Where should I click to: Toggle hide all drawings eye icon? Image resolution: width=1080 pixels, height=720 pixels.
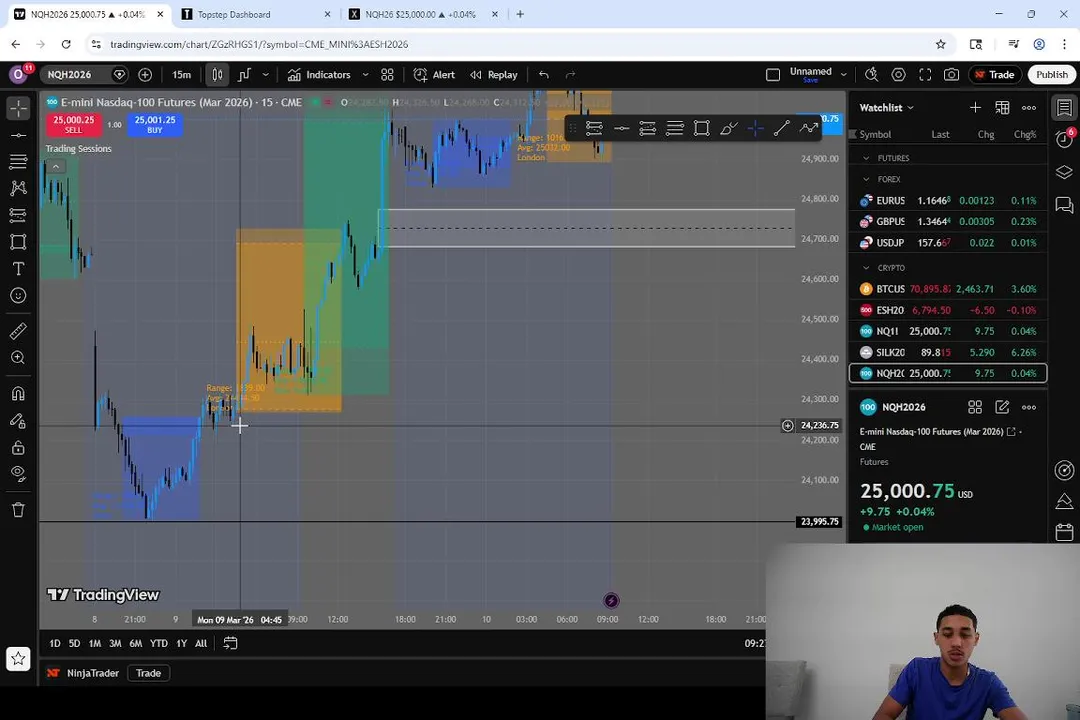pos(19,473)
